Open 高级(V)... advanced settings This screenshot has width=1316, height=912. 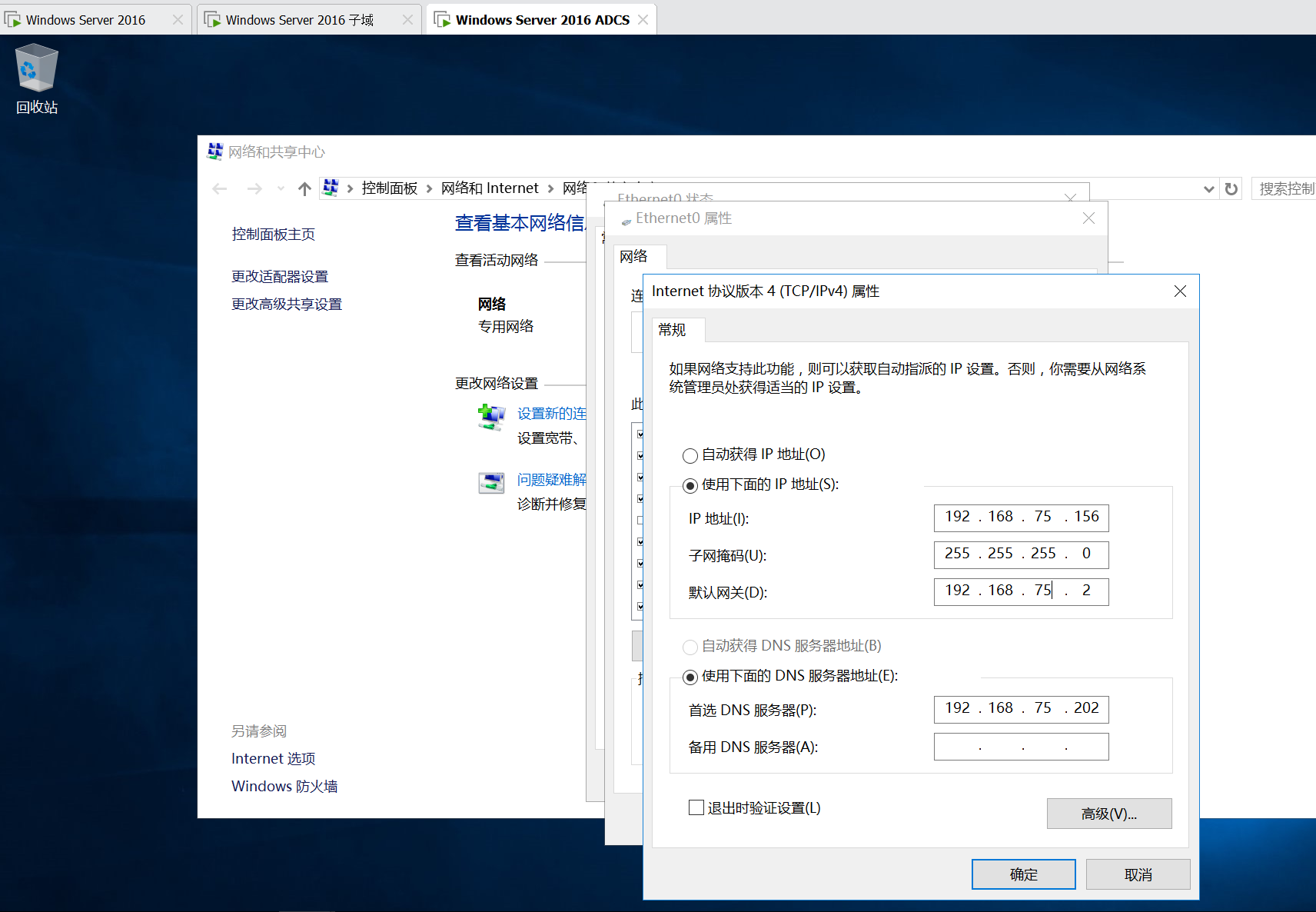tap(1109, 814)
